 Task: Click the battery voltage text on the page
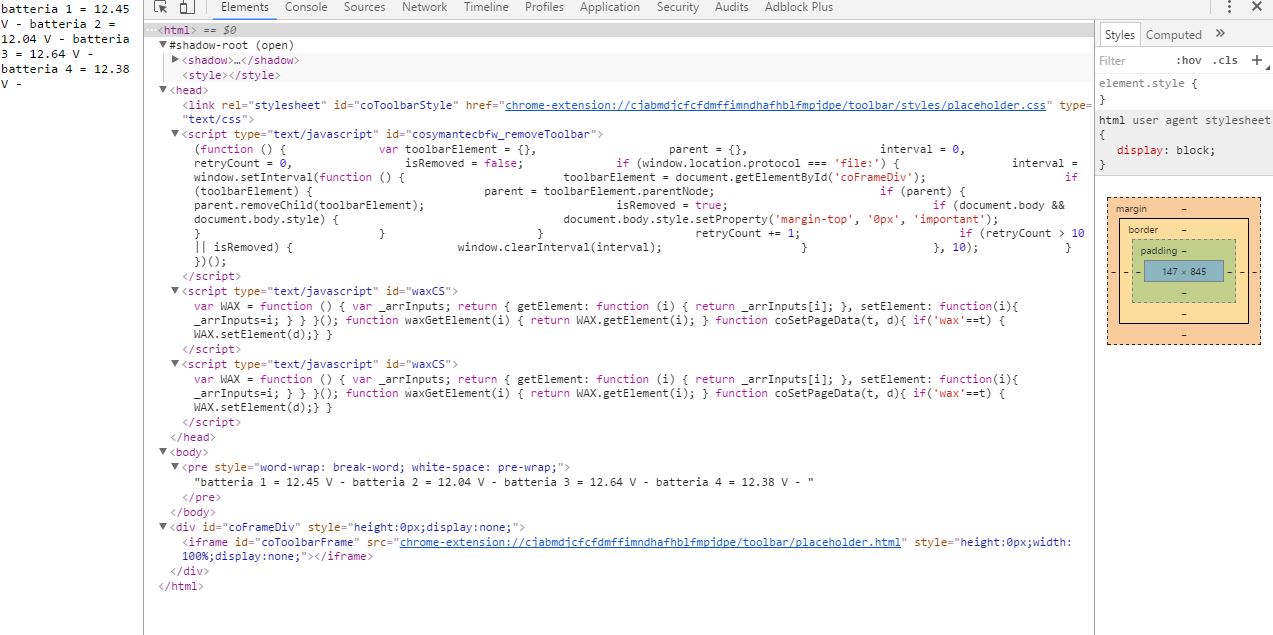click(66, 46)
